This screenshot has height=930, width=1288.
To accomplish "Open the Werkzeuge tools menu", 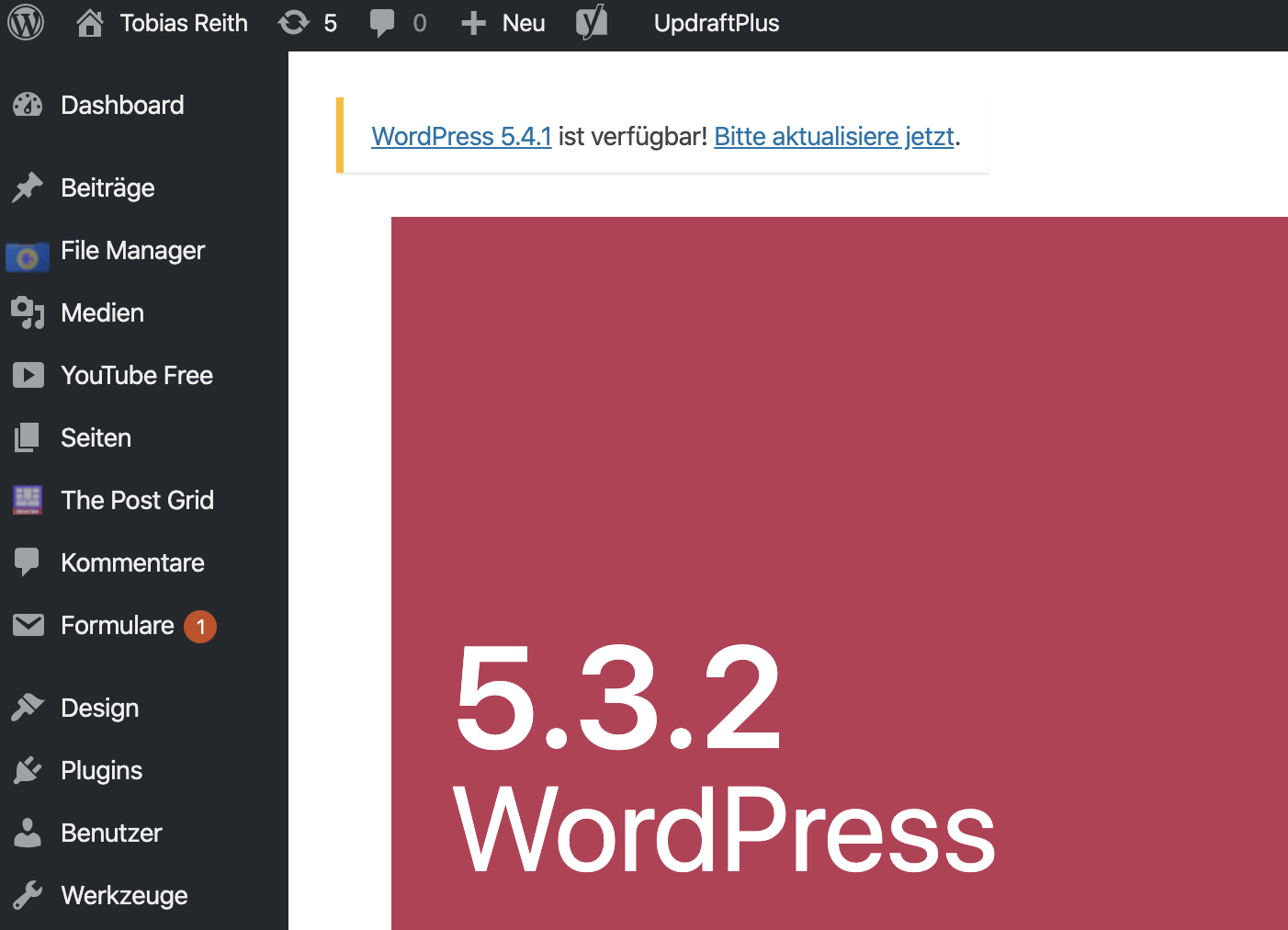I will coord(124,896).
